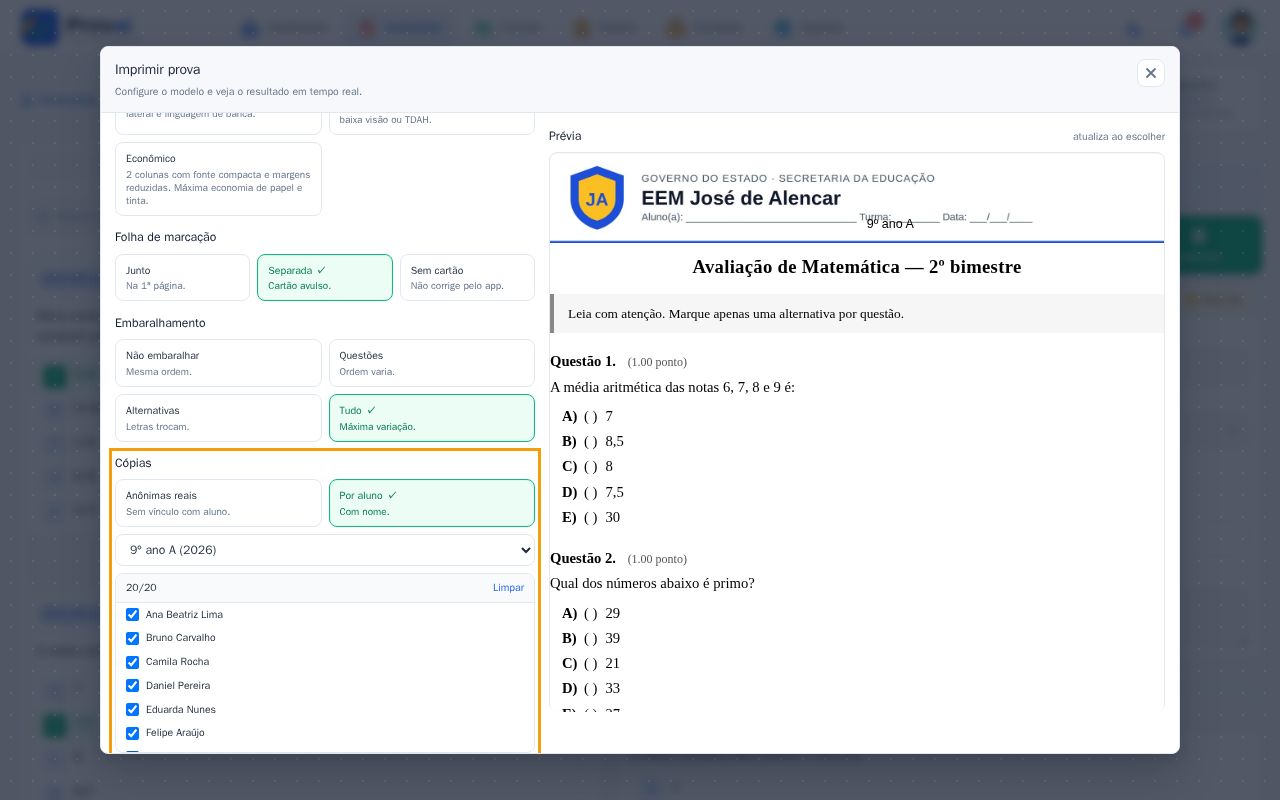Image resolution: width=1280 pixels, height=800 pixels.
Task: Select Não embaralhar shuffle option
Action: 218,363
